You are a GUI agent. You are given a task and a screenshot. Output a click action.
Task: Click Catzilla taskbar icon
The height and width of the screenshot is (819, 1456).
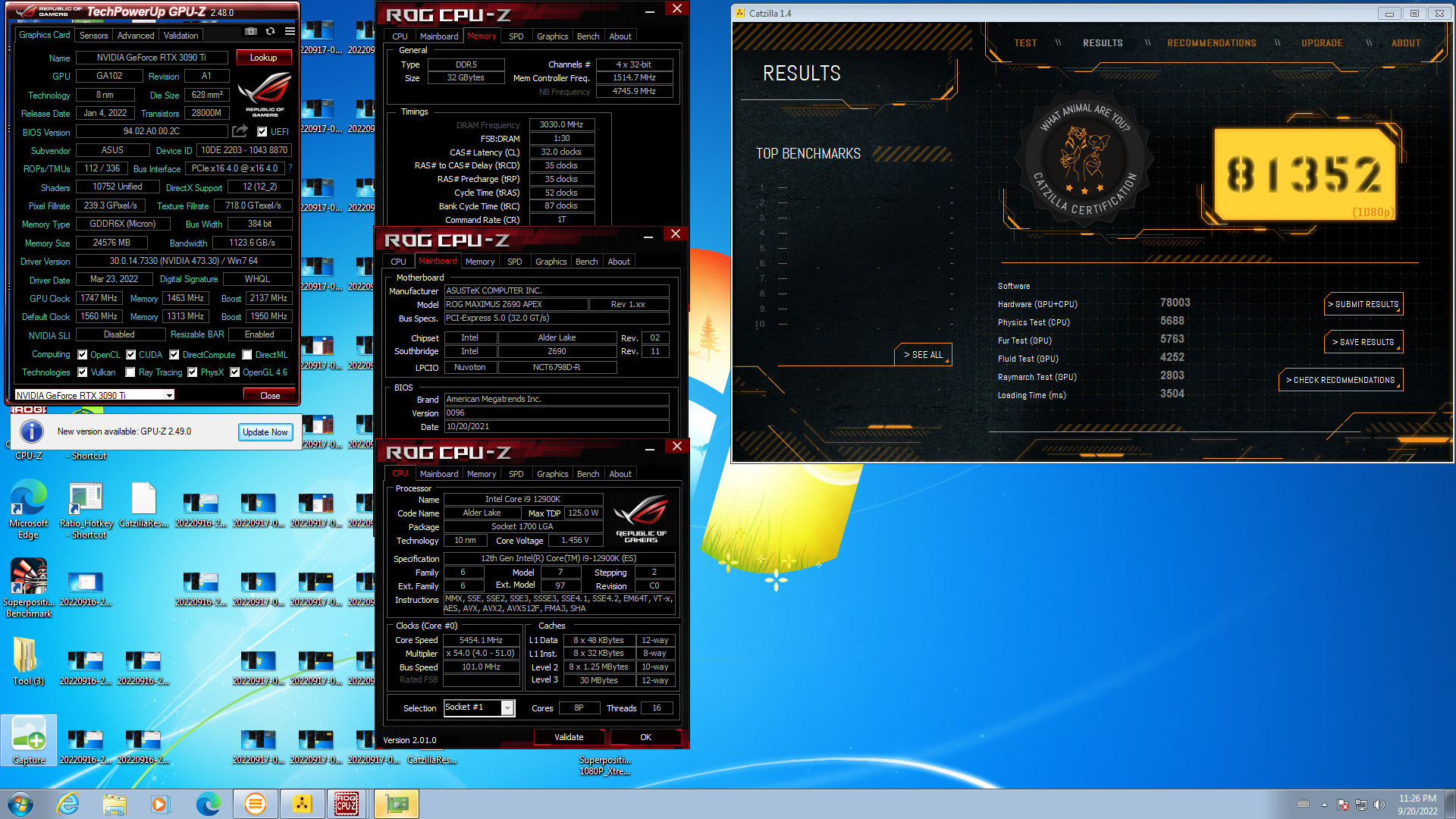coord(302,804)
